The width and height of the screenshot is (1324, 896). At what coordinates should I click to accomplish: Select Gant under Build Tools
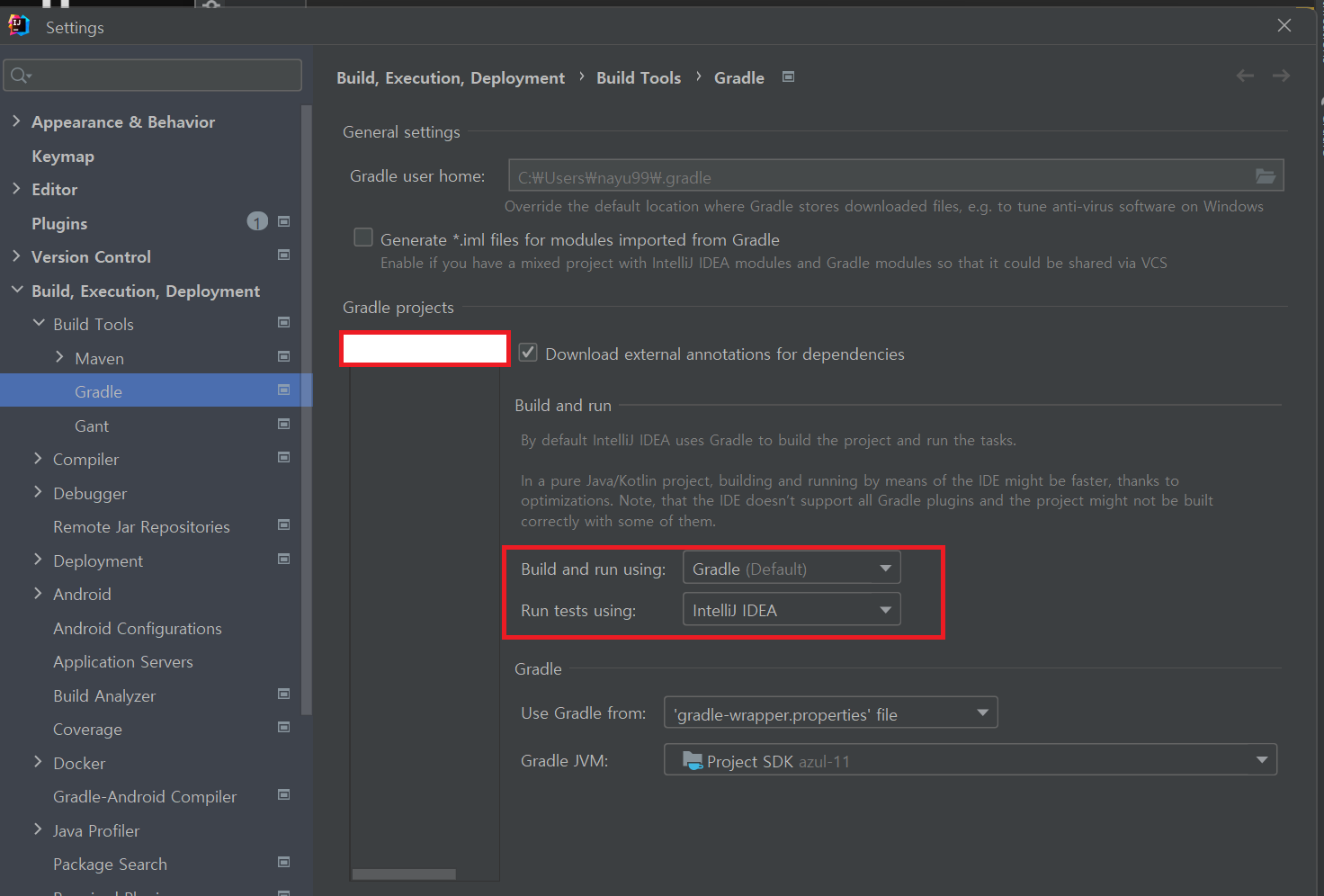[92, 426]
